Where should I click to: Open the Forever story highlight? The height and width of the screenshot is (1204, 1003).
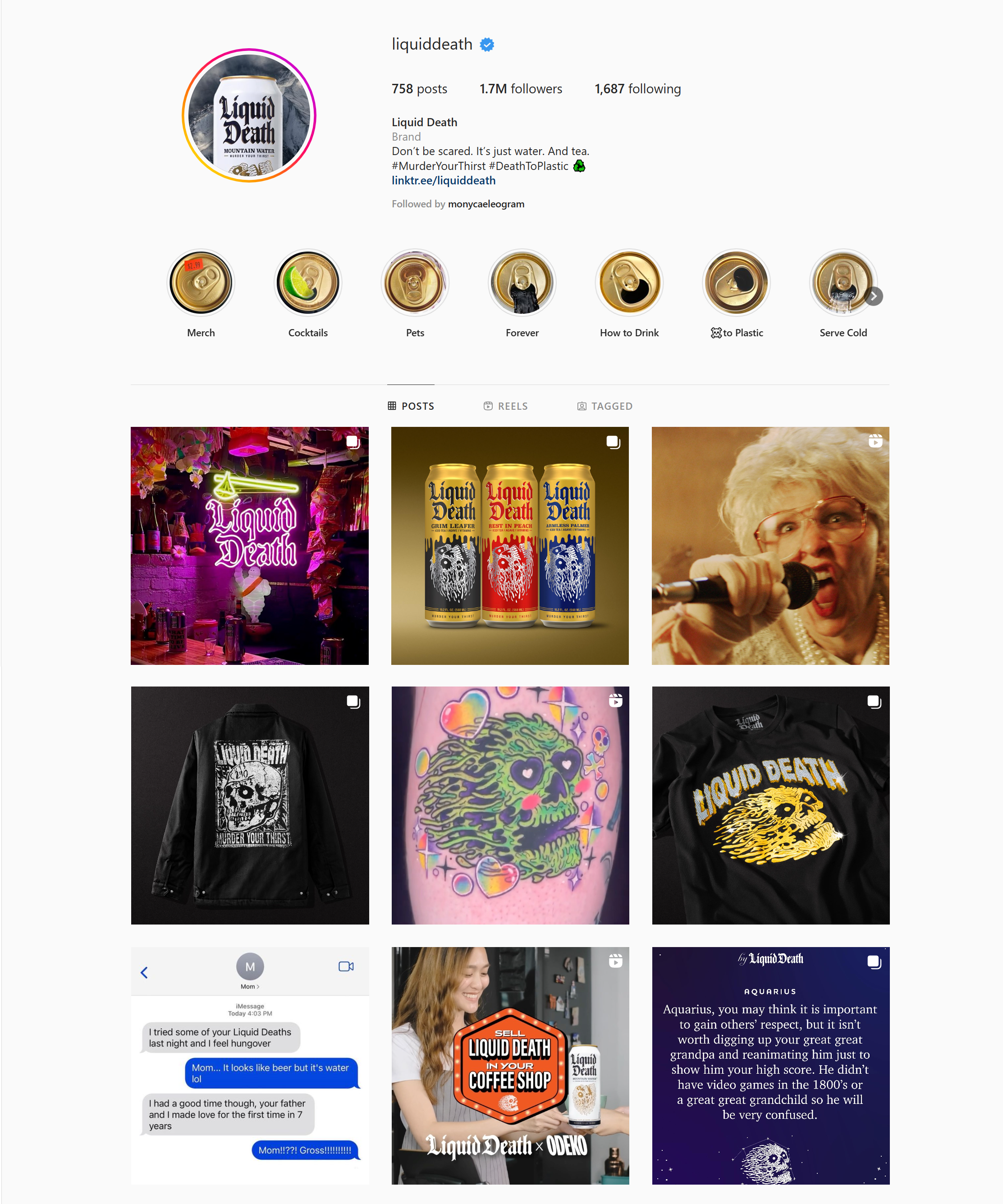522,283
